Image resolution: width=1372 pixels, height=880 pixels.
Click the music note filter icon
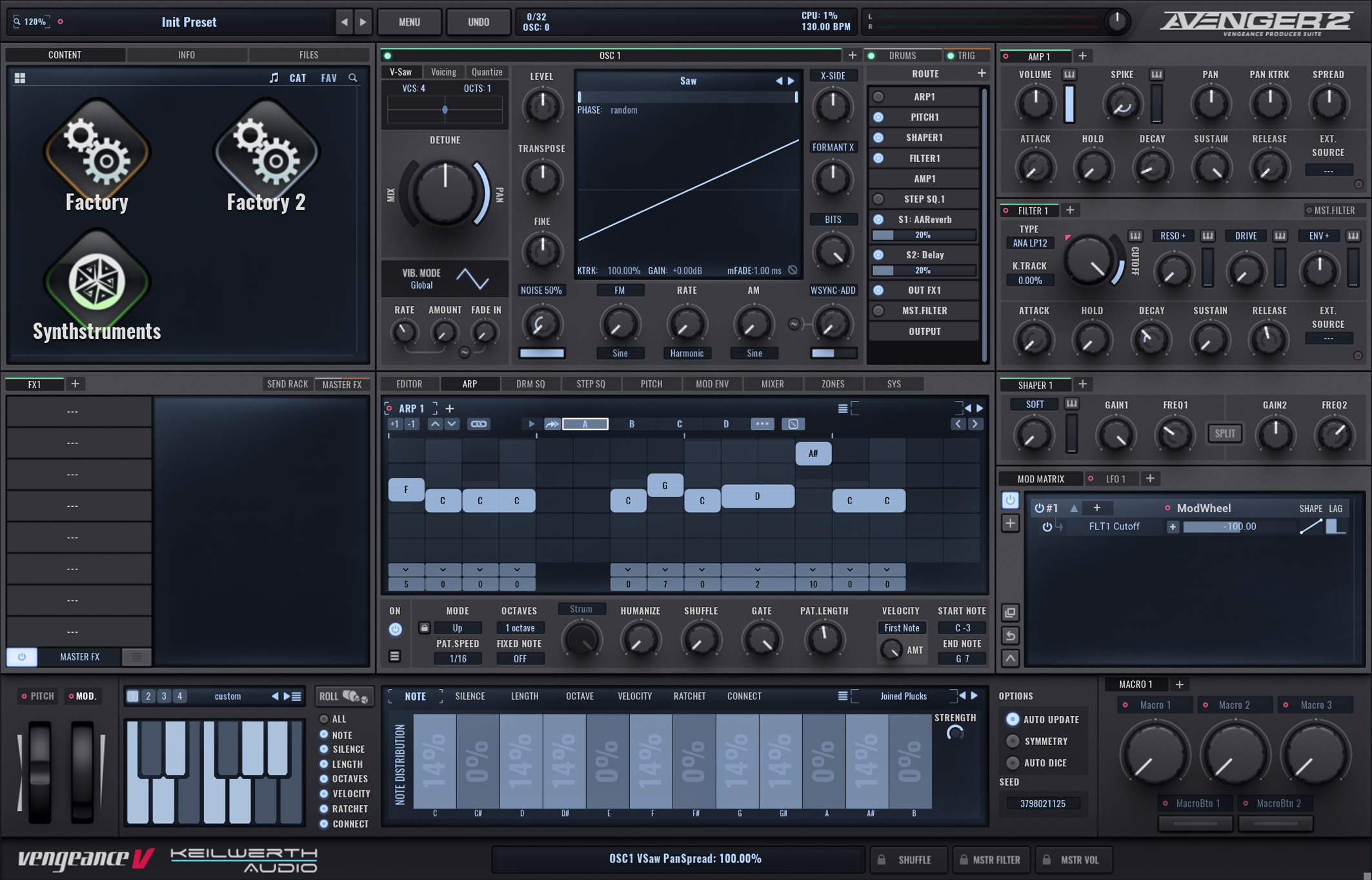click(274, 78)
